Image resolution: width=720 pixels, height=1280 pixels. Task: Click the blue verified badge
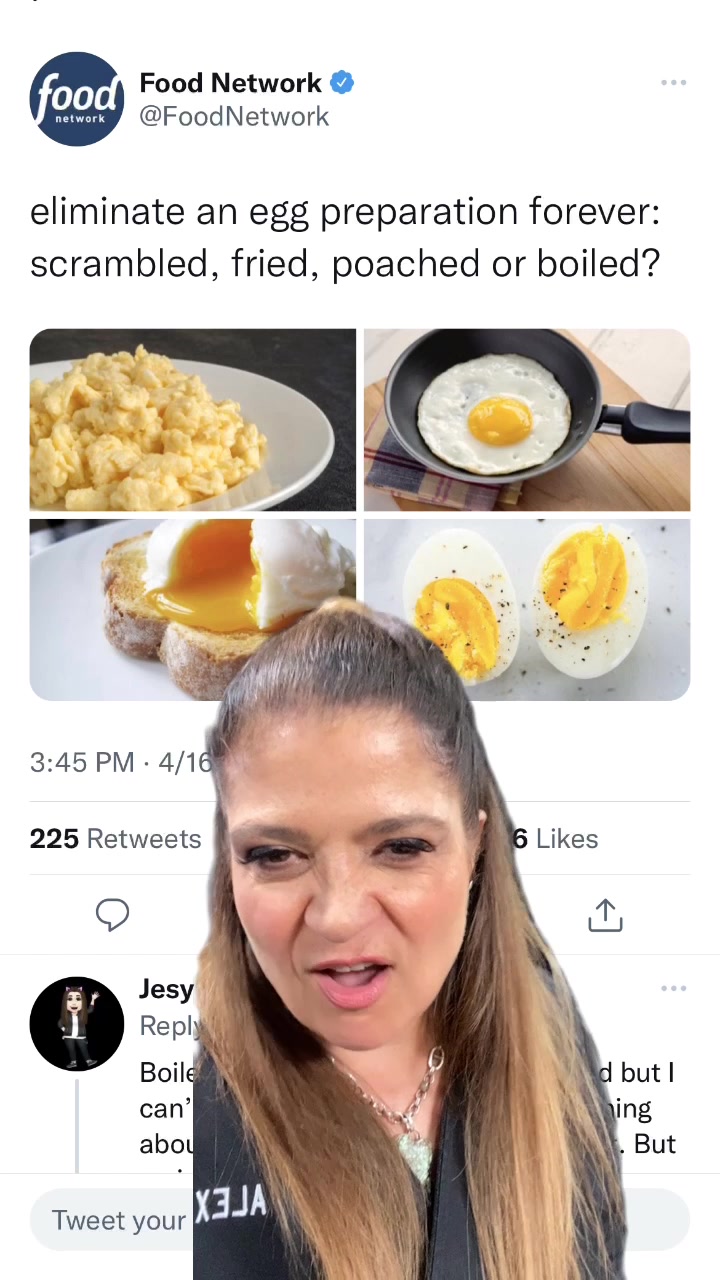pos(342,82)
